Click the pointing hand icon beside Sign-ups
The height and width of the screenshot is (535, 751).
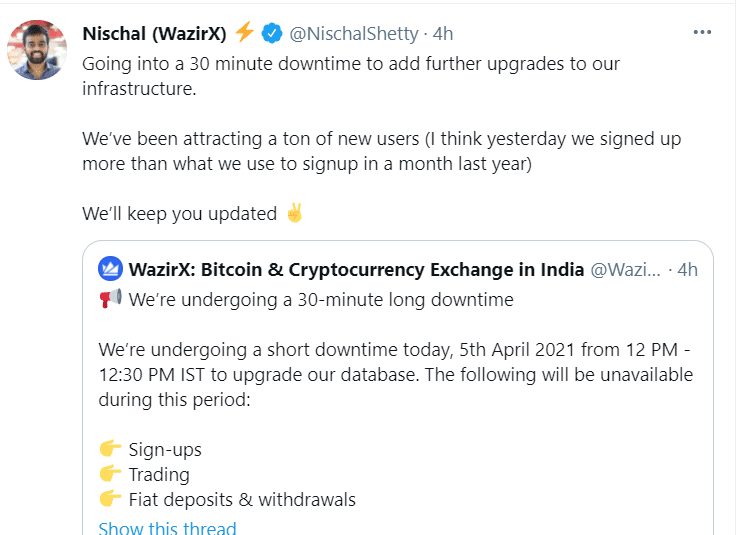click(110, 449)
